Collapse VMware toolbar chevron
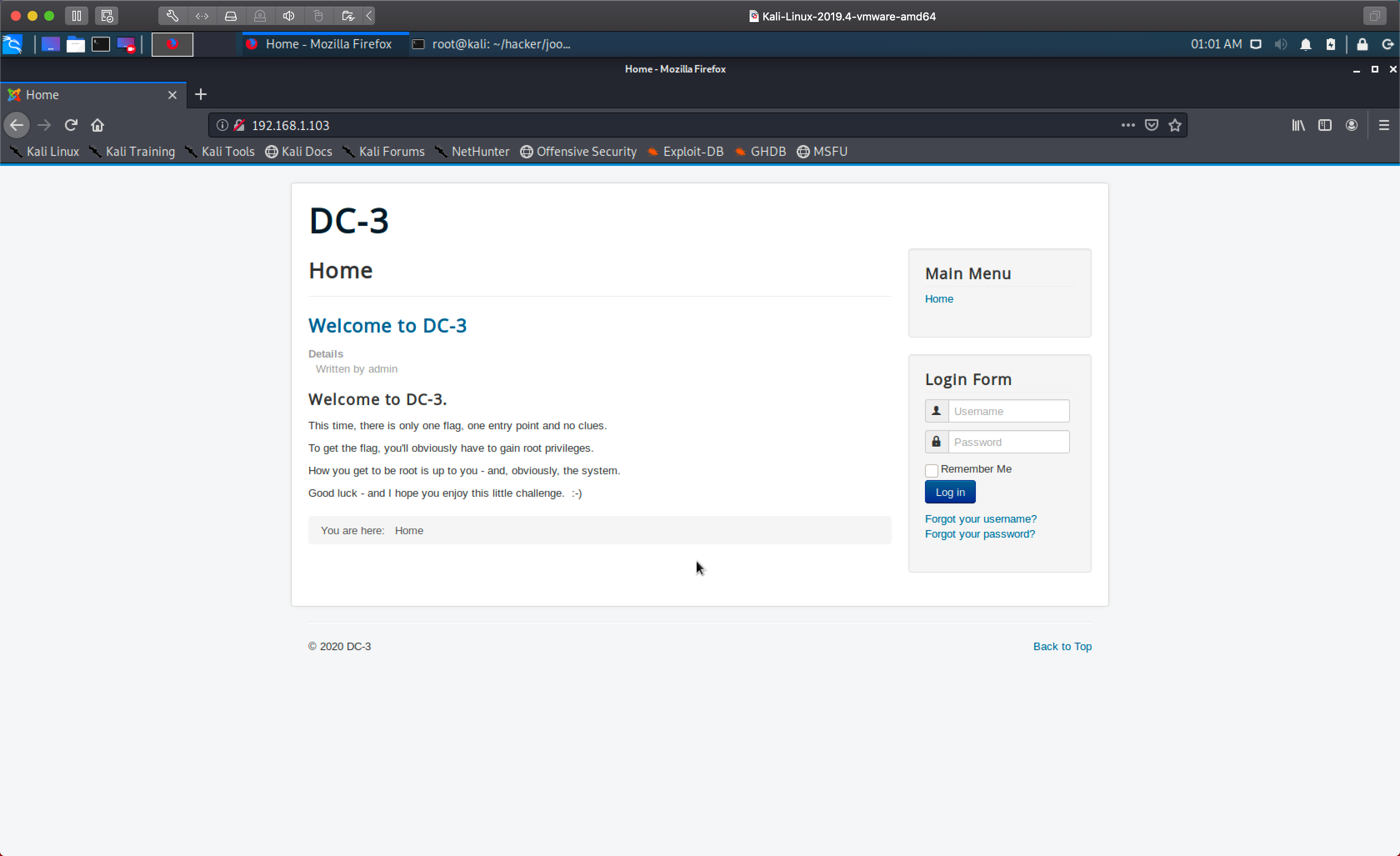Viewport: 1400px width, 856px height. (x=369, y=16)
